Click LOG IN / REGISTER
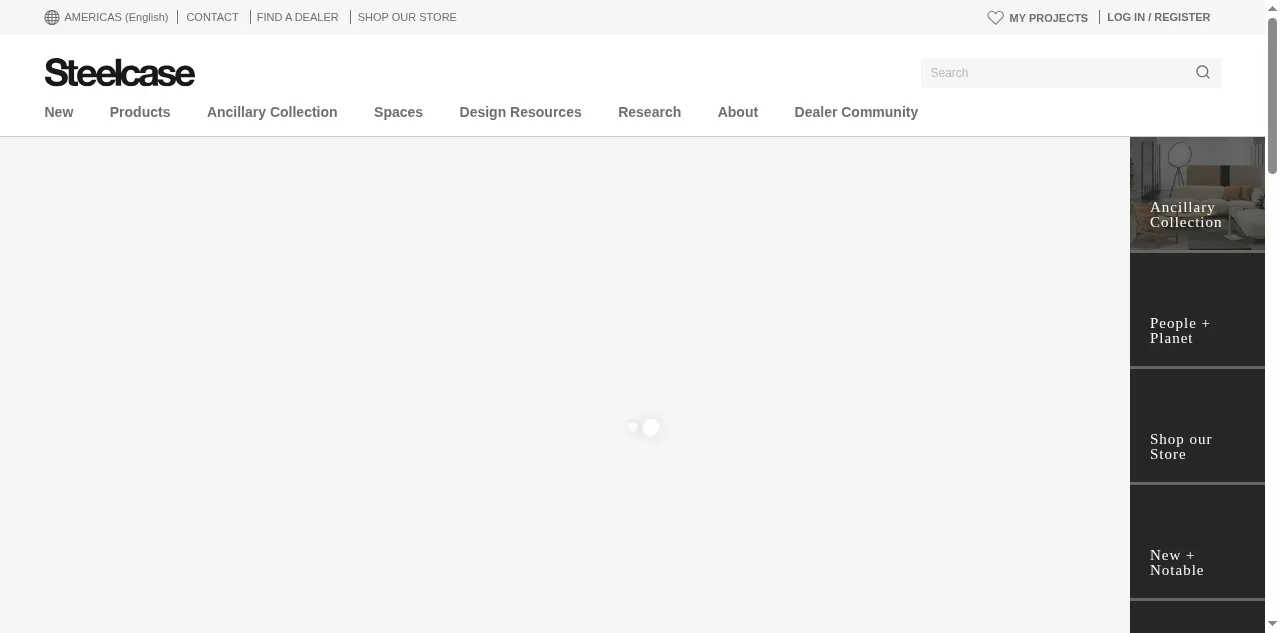 (1158, 17)
